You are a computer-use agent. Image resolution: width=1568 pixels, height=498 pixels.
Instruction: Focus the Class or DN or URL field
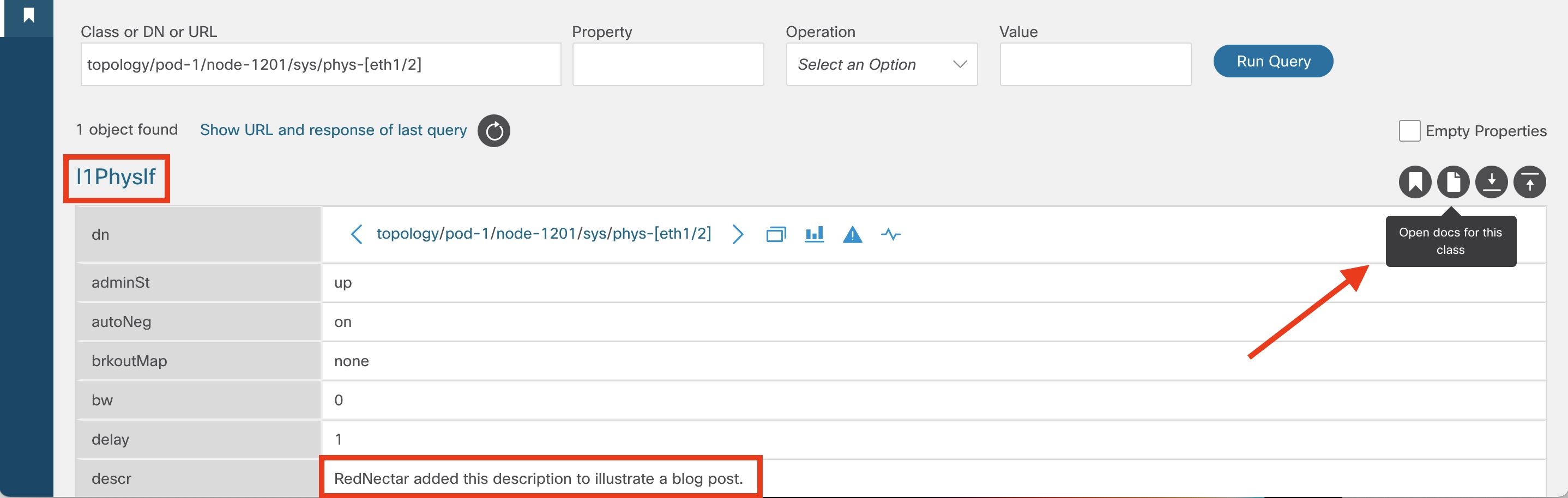click(320, 64)
